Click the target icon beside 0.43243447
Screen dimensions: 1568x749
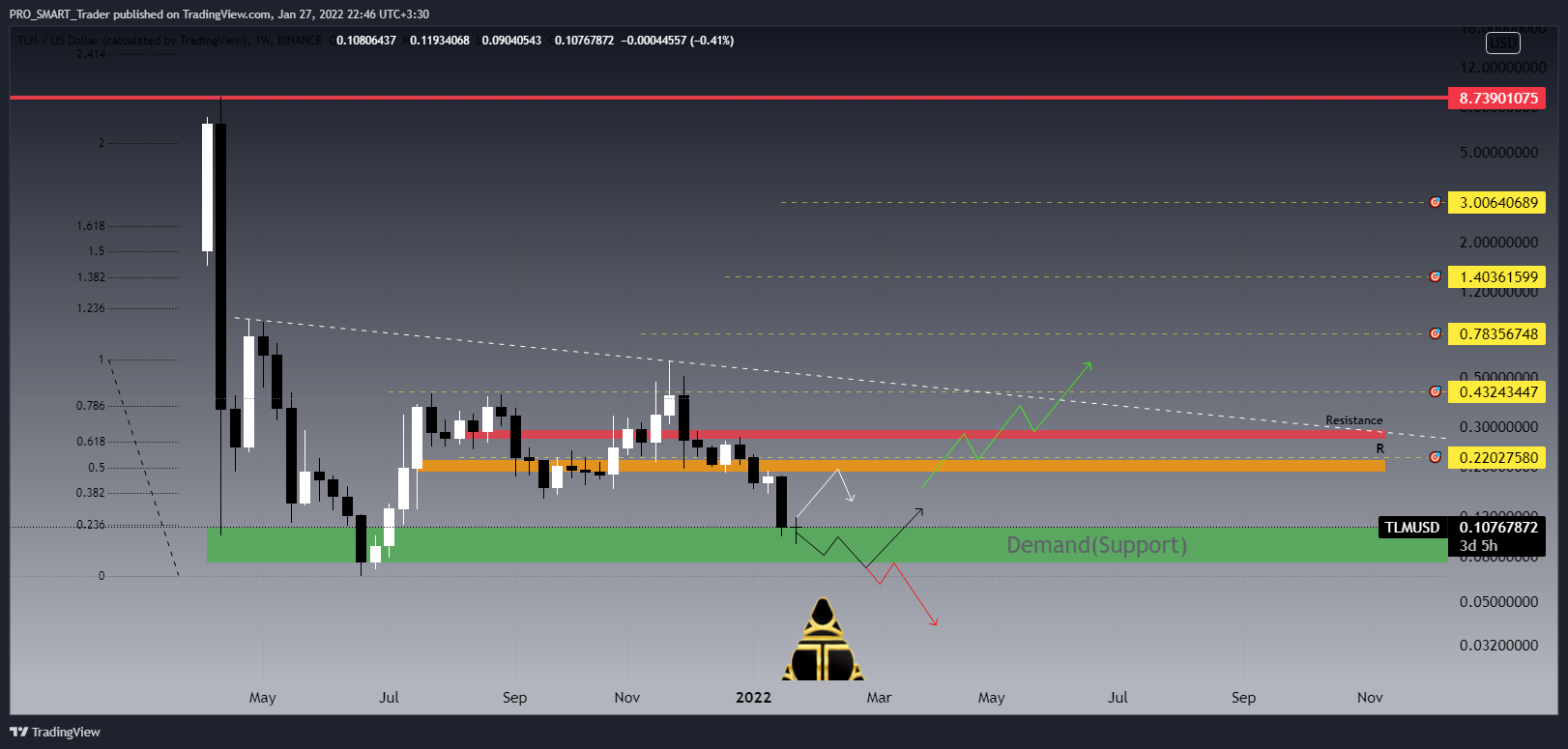[1436, 392]
